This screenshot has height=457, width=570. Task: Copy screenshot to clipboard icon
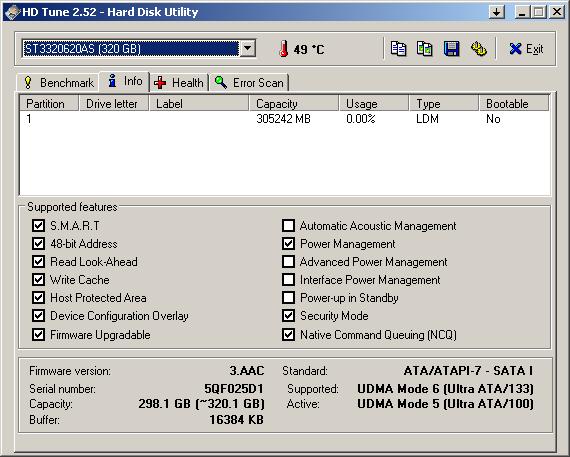(425, 49)
